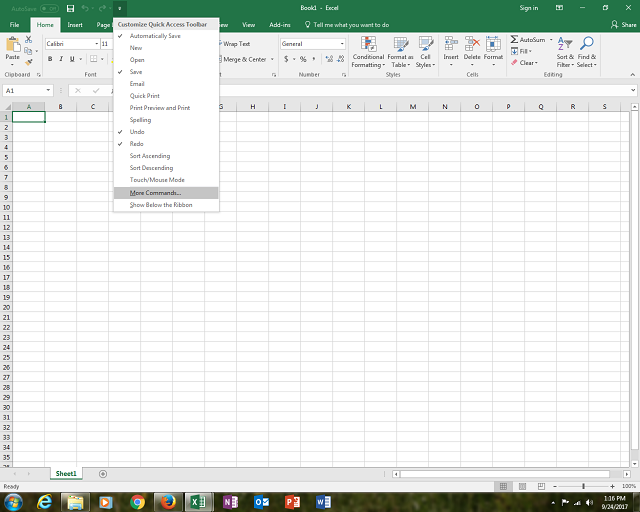
Task: Add a new sheet with plus button
Action: coord(103,474)
